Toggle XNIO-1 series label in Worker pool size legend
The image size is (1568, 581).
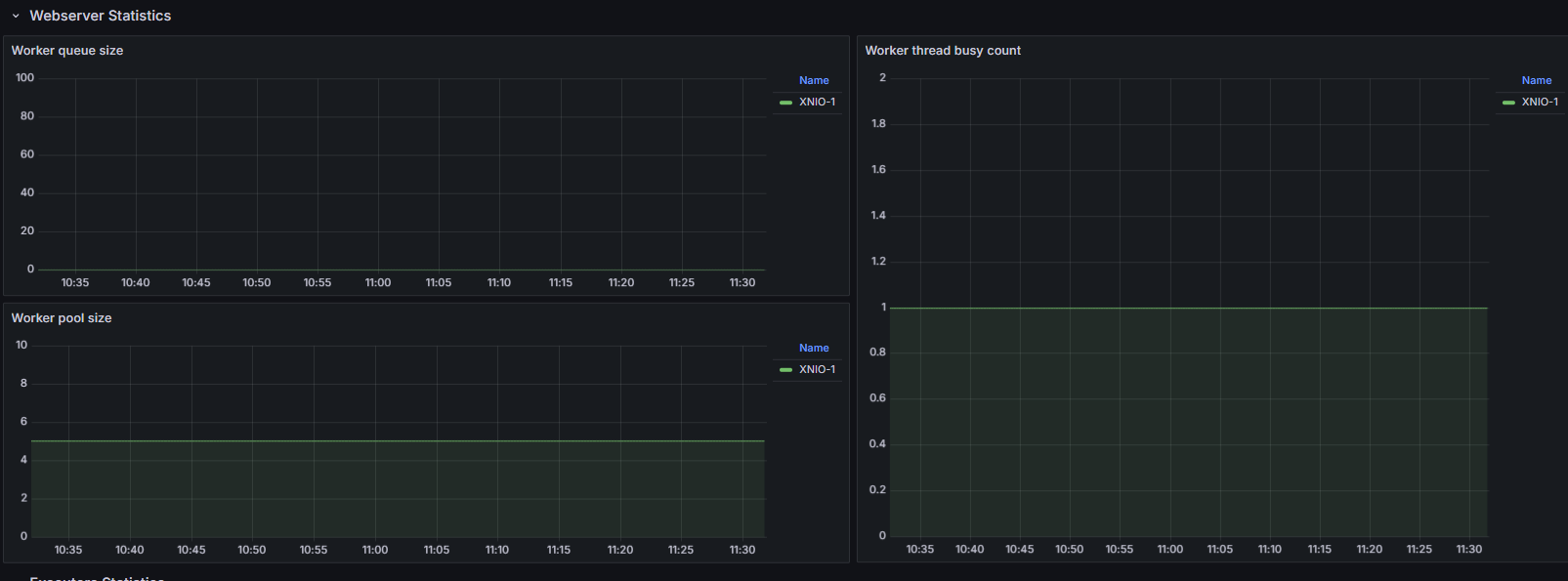(x=817, y=370)
